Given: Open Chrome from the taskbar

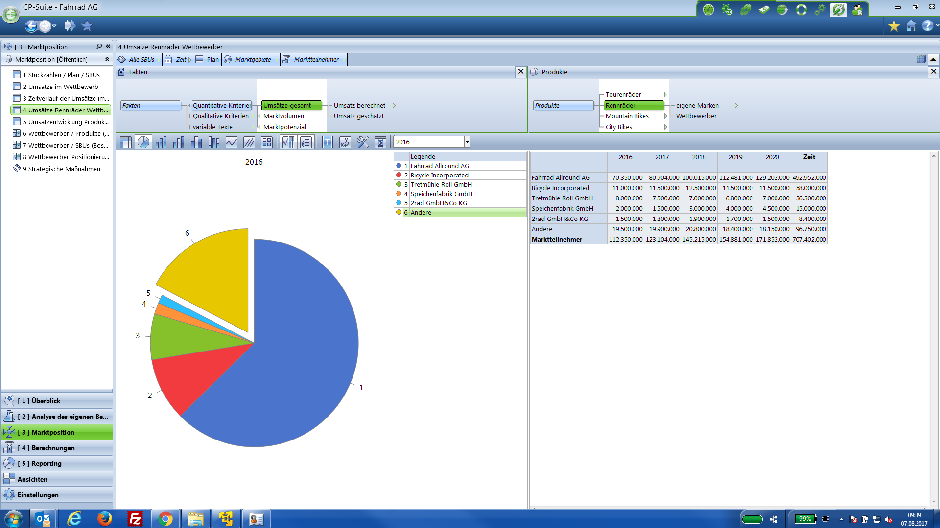Looking at the screenshot, I should pos(165,518).
